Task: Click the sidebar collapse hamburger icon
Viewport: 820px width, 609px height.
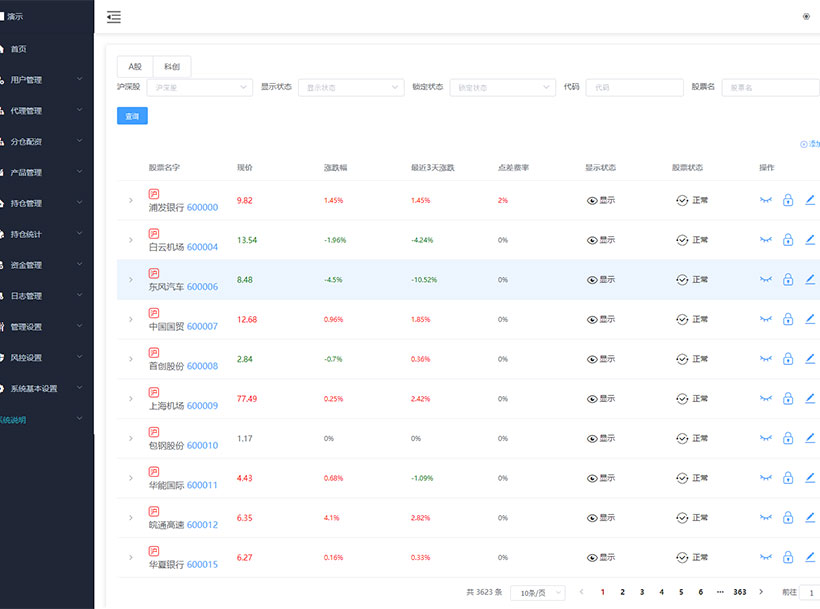Action: (x=114, y=17)
